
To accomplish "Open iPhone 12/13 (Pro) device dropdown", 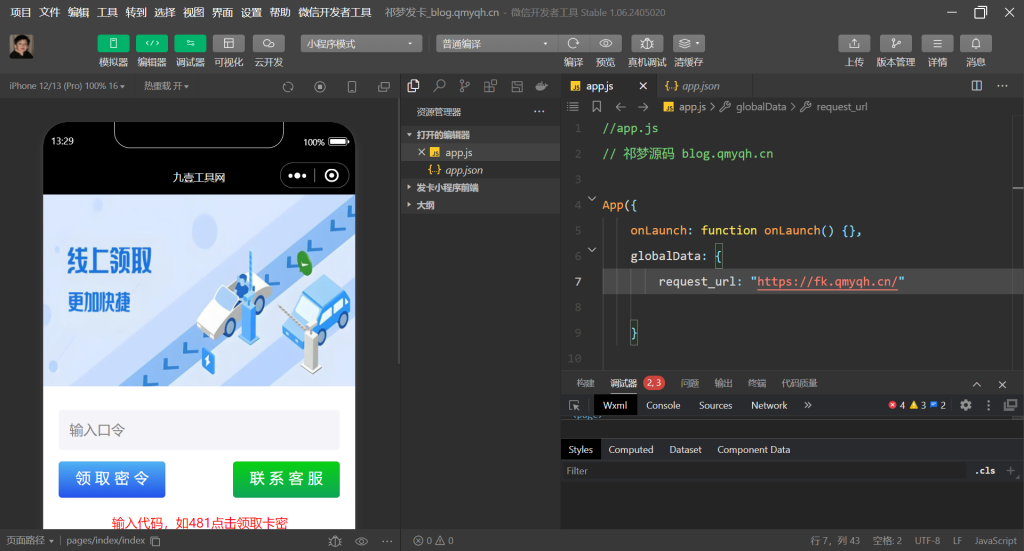I will [x=67, y=86].
